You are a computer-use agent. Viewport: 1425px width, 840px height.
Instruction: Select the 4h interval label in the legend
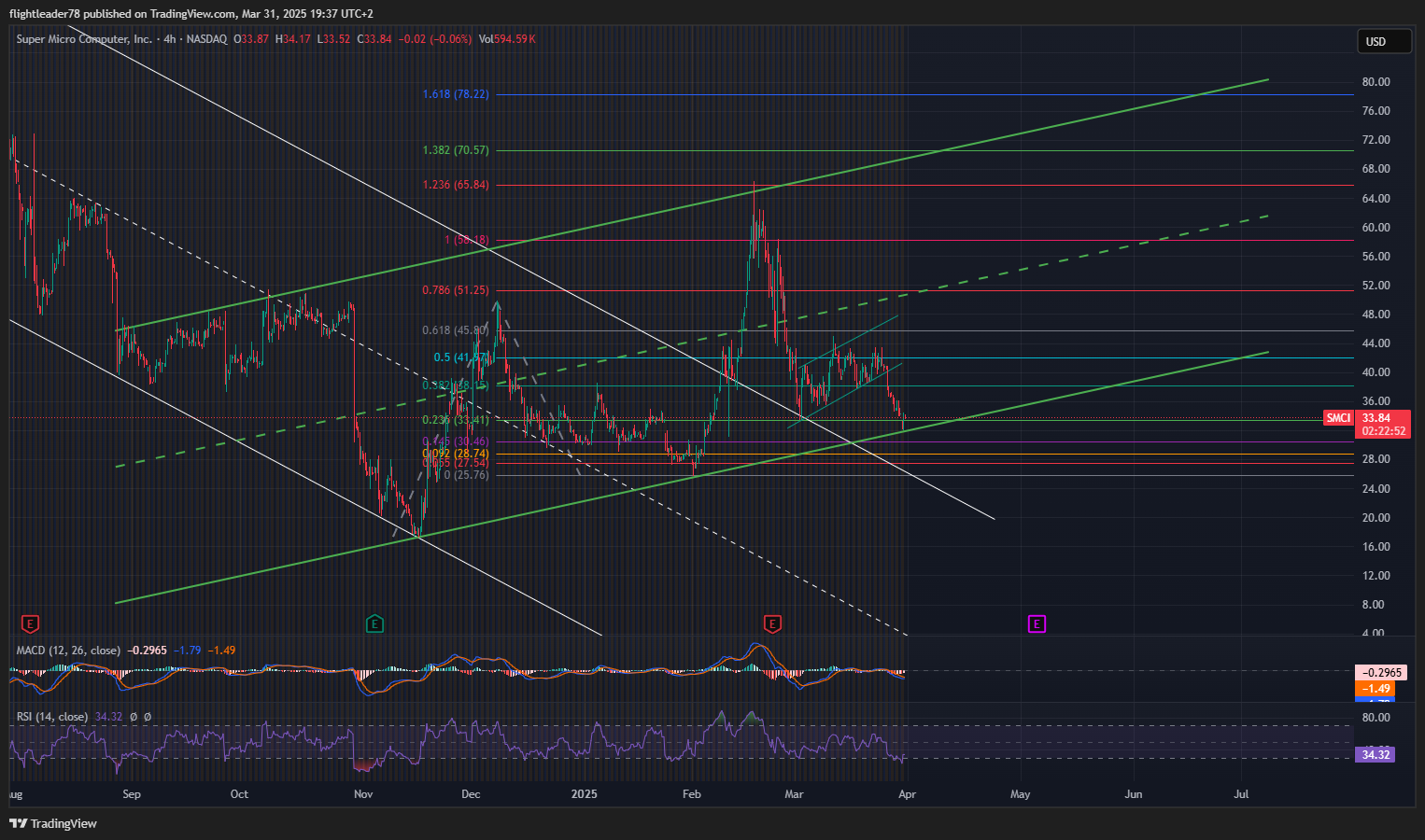pos(169,39)
